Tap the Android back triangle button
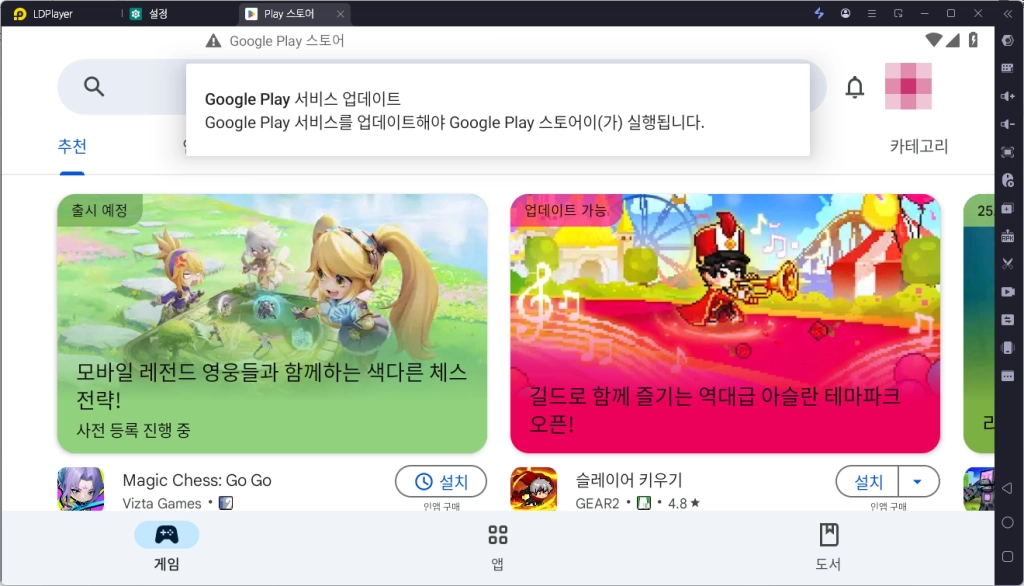The image size is (1024, 586). tap(1008, 489)
